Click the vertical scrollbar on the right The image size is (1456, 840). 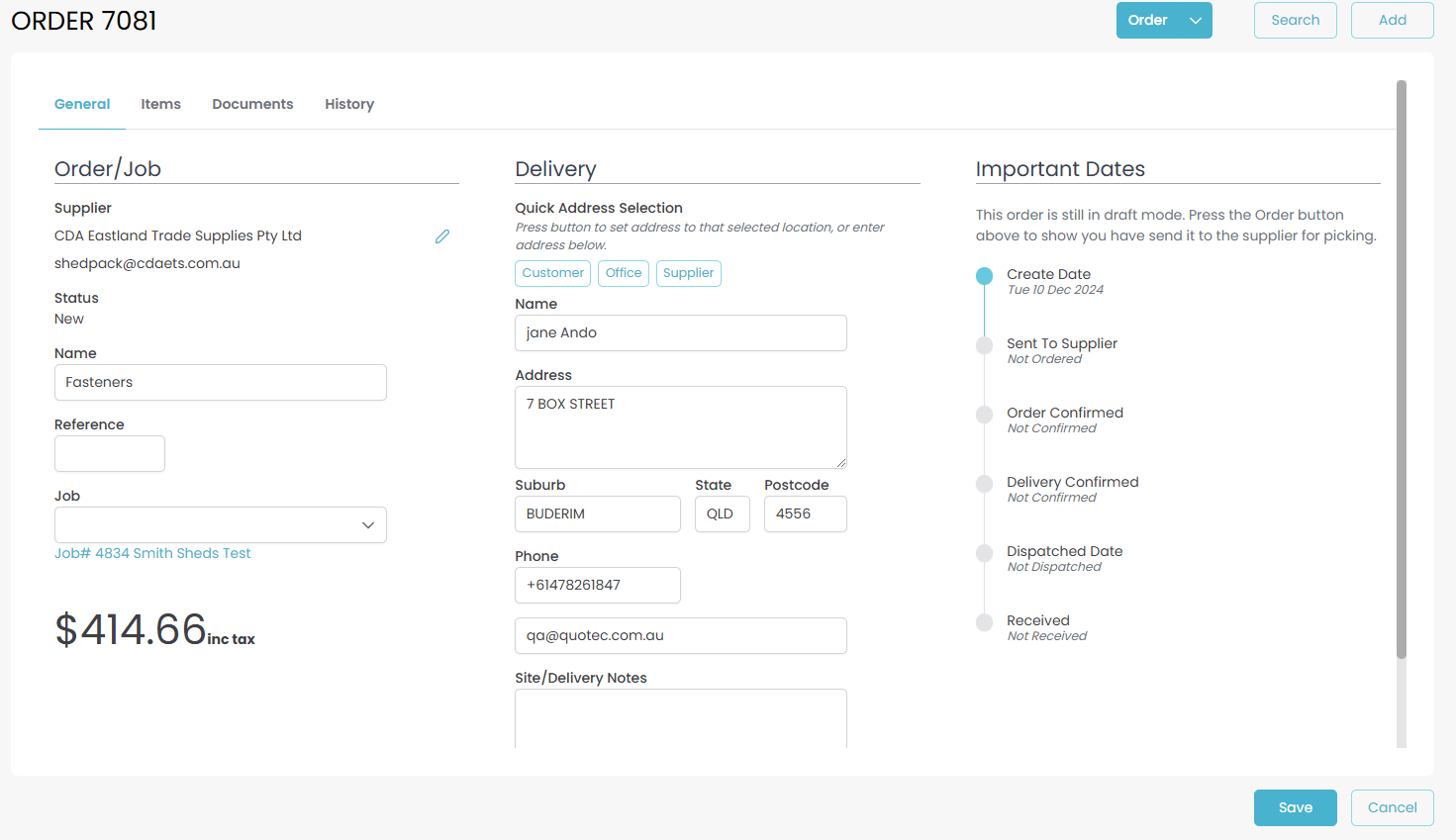click(1401, 369)
